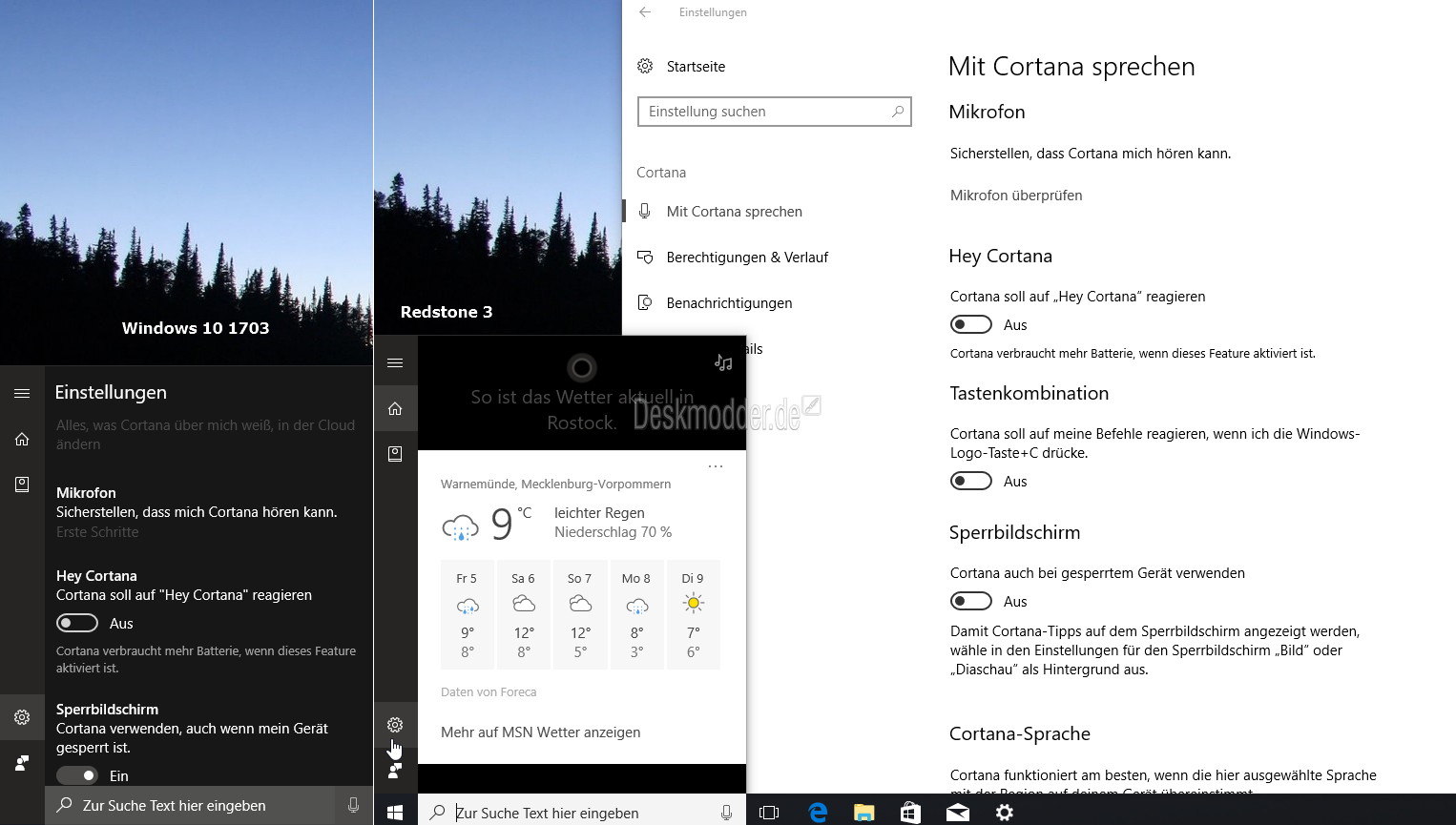Select the So 7 forecast card
The width and height of the screenshot is (1456, 825).
point(580,615)
